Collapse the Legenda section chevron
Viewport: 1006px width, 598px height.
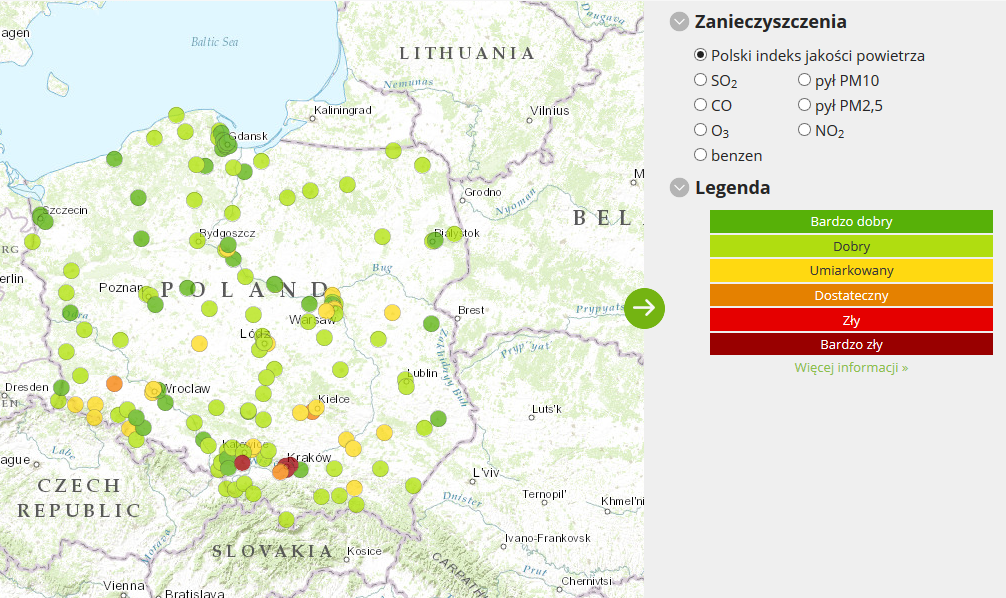tap(680, 187)
